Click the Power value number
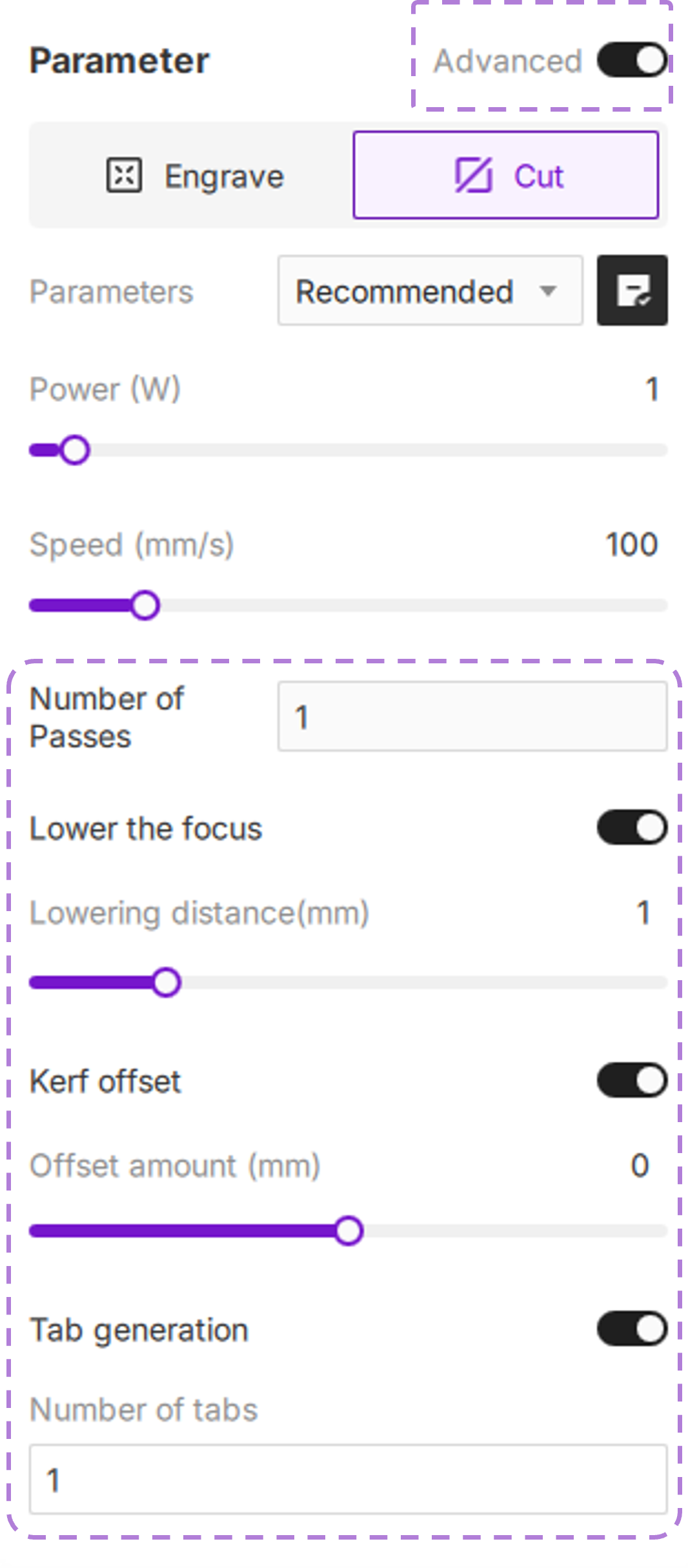This screenshot has height=1568, width=688. [652, 390]
